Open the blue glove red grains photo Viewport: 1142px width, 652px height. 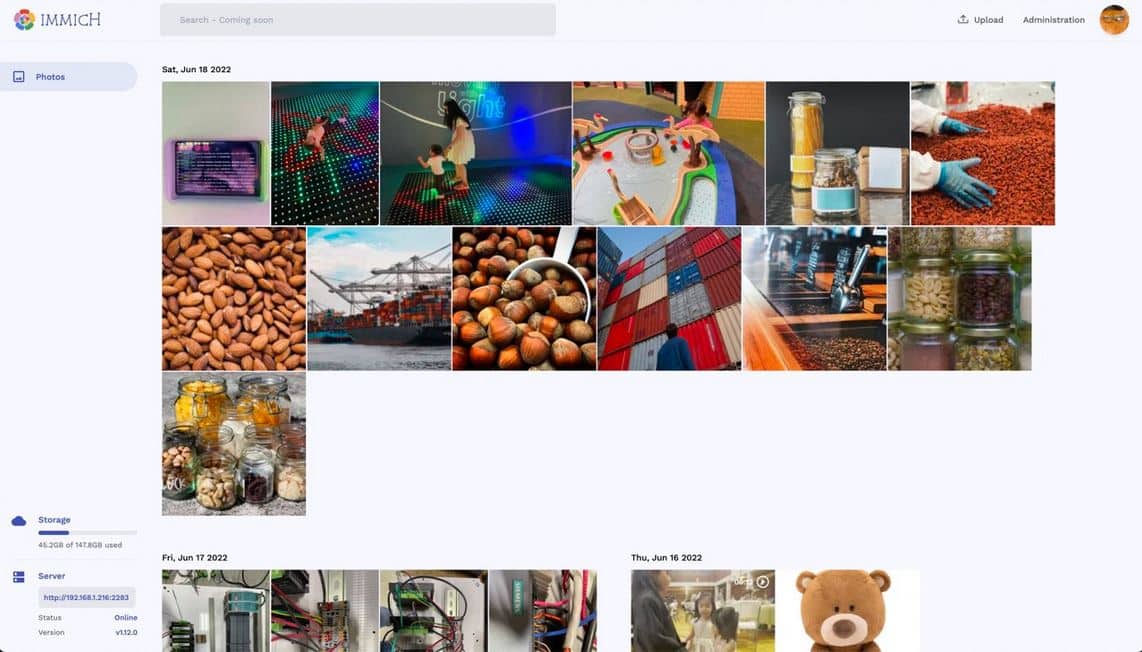(x=982, y=153)
